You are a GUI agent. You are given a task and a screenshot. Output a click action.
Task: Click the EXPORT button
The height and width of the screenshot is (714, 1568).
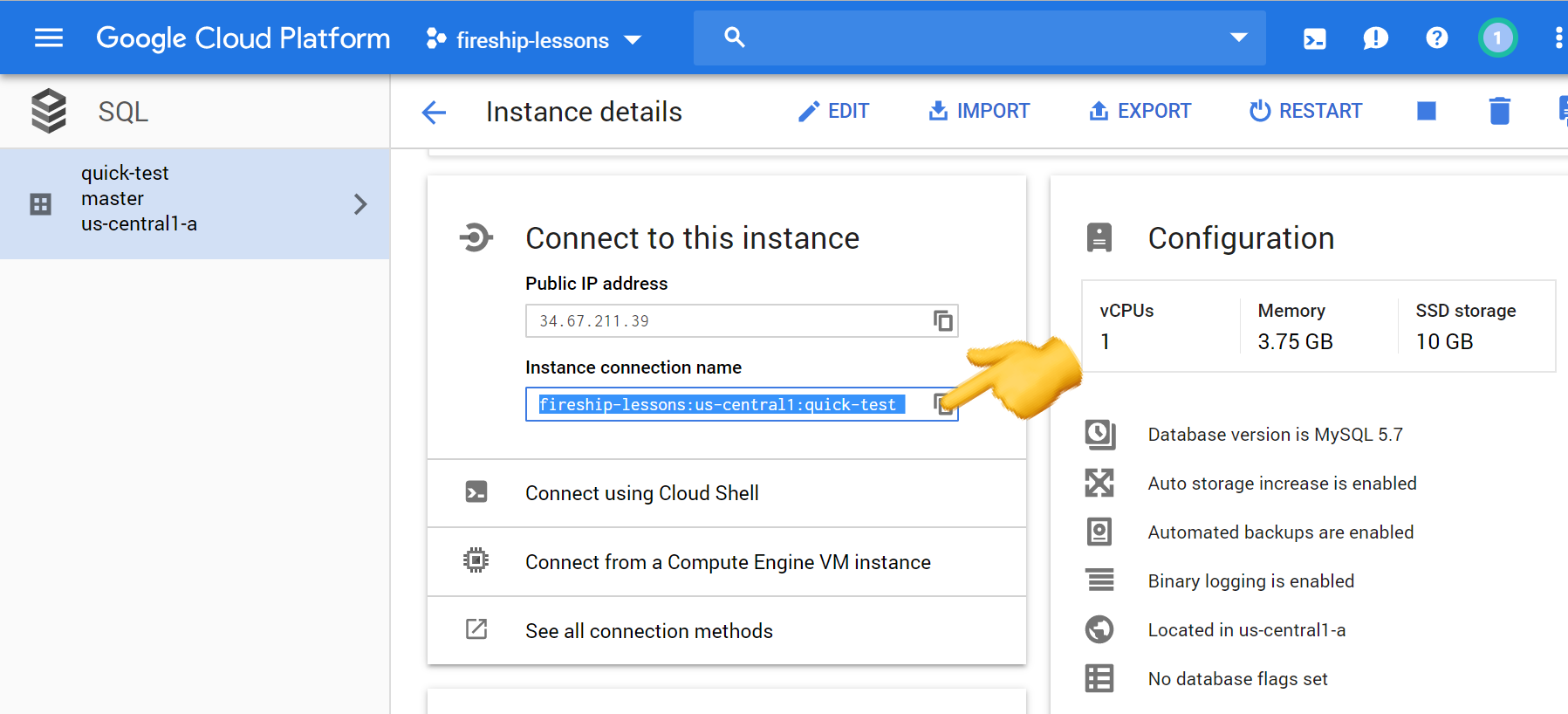1140,111
